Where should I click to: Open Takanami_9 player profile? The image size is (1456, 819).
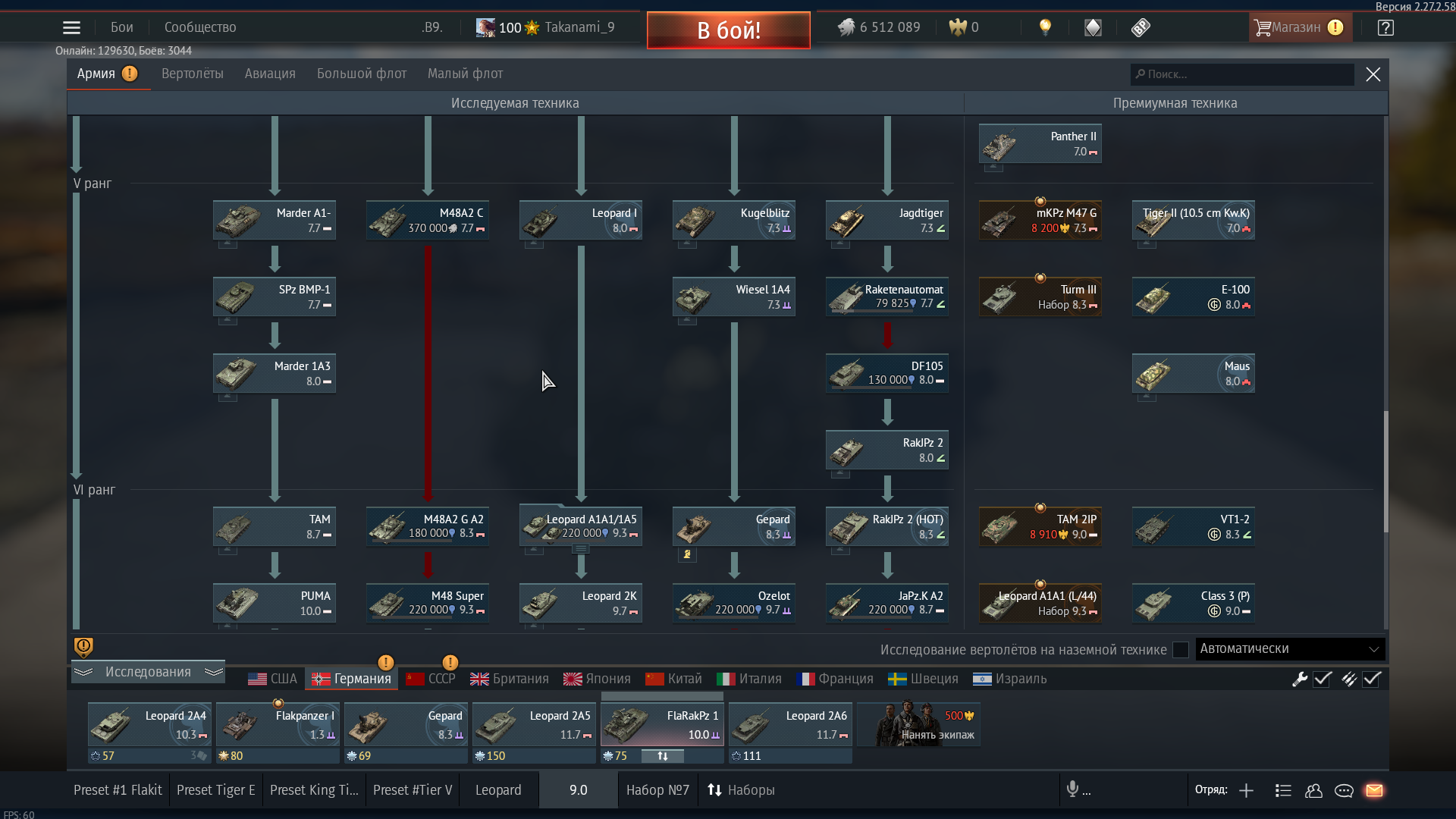pos(545,27)
